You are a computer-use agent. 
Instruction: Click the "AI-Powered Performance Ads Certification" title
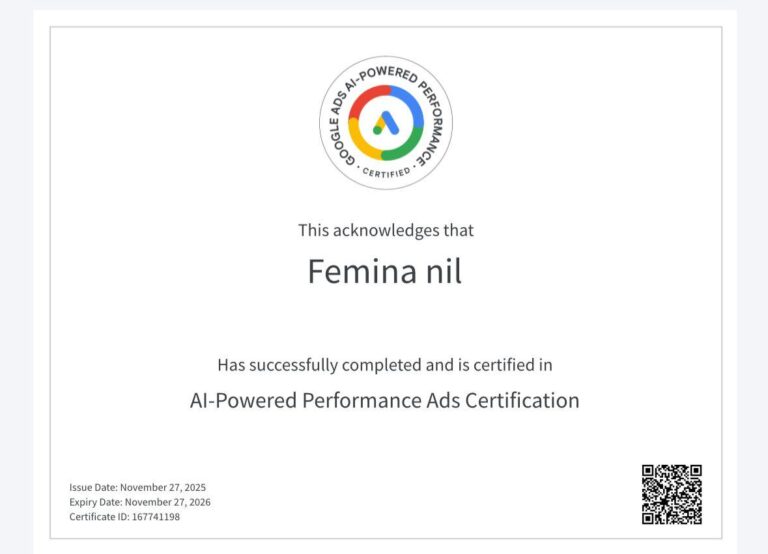385,401
